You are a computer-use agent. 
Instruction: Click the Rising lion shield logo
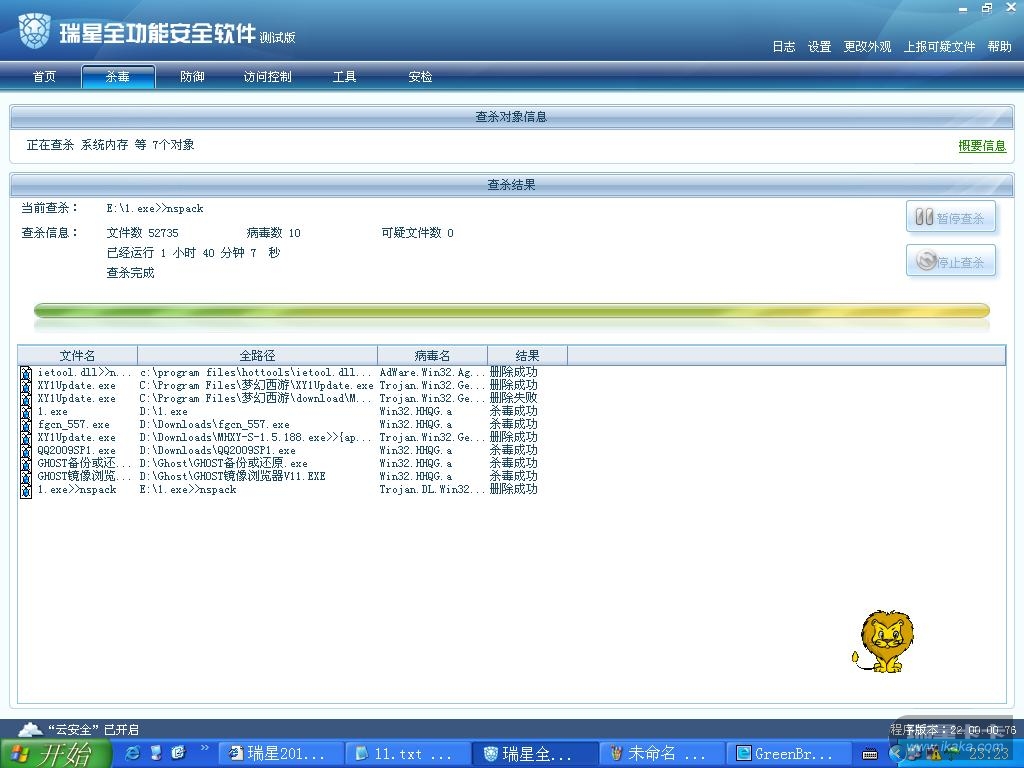[x=34, y=31]
